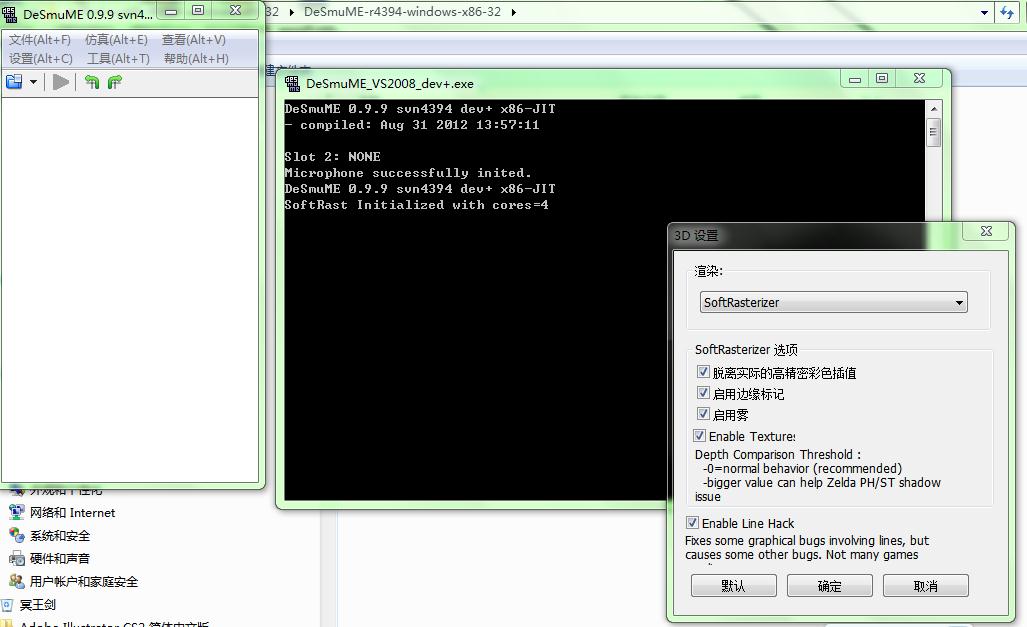Open the 系统和安全 item text
The width and height of the screenshot is (1027, 627).
(x=60, y=535)
